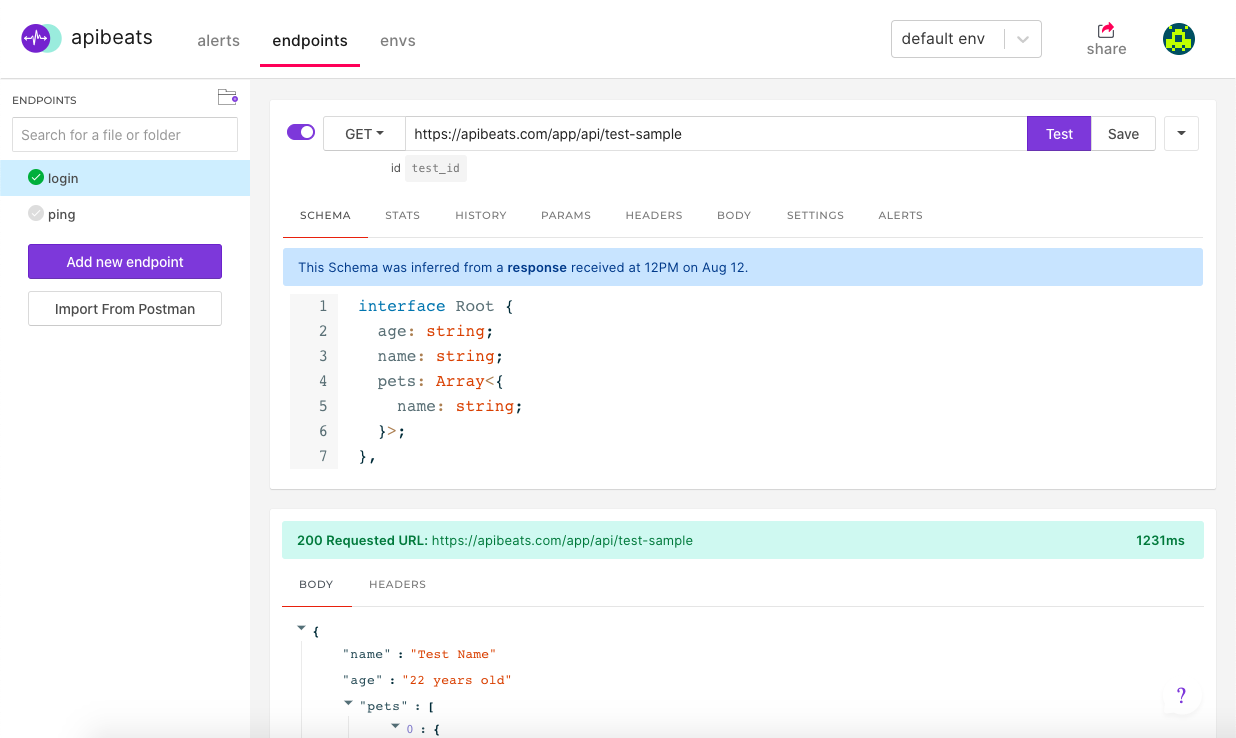Click Add new endpoint button
Image resolution: width=1236 pixels, height=738 pixels.
(125, 262)
